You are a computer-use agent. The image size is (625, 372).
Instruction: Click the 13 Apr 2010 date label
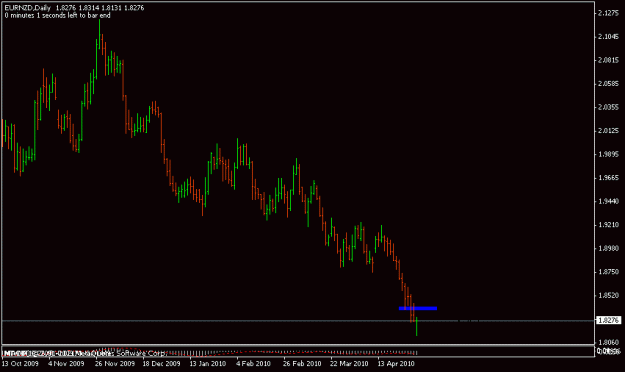coord(396,364)
